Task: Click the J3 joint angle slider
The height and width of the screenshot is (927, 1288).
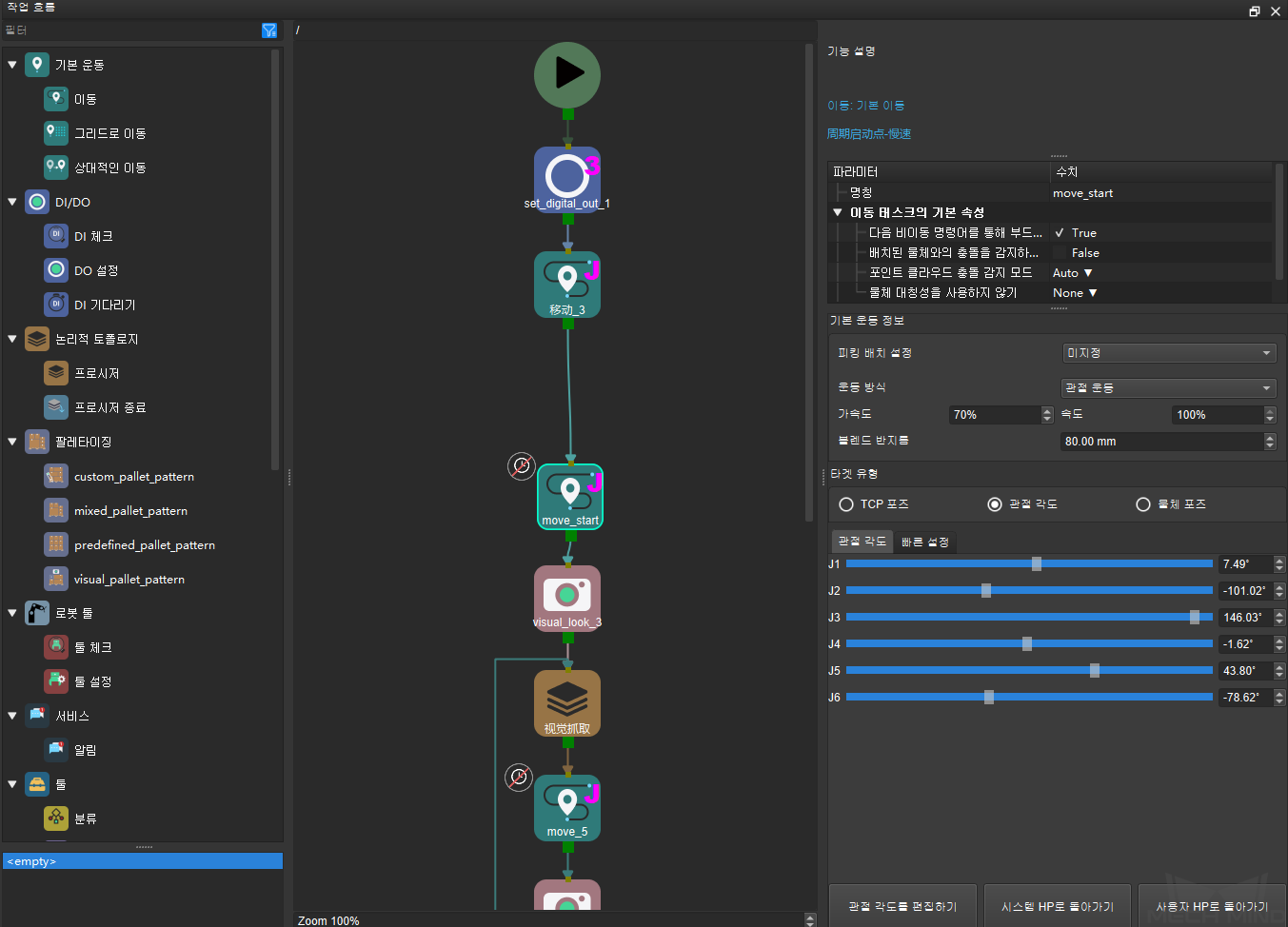Action: coord(1029,618)
